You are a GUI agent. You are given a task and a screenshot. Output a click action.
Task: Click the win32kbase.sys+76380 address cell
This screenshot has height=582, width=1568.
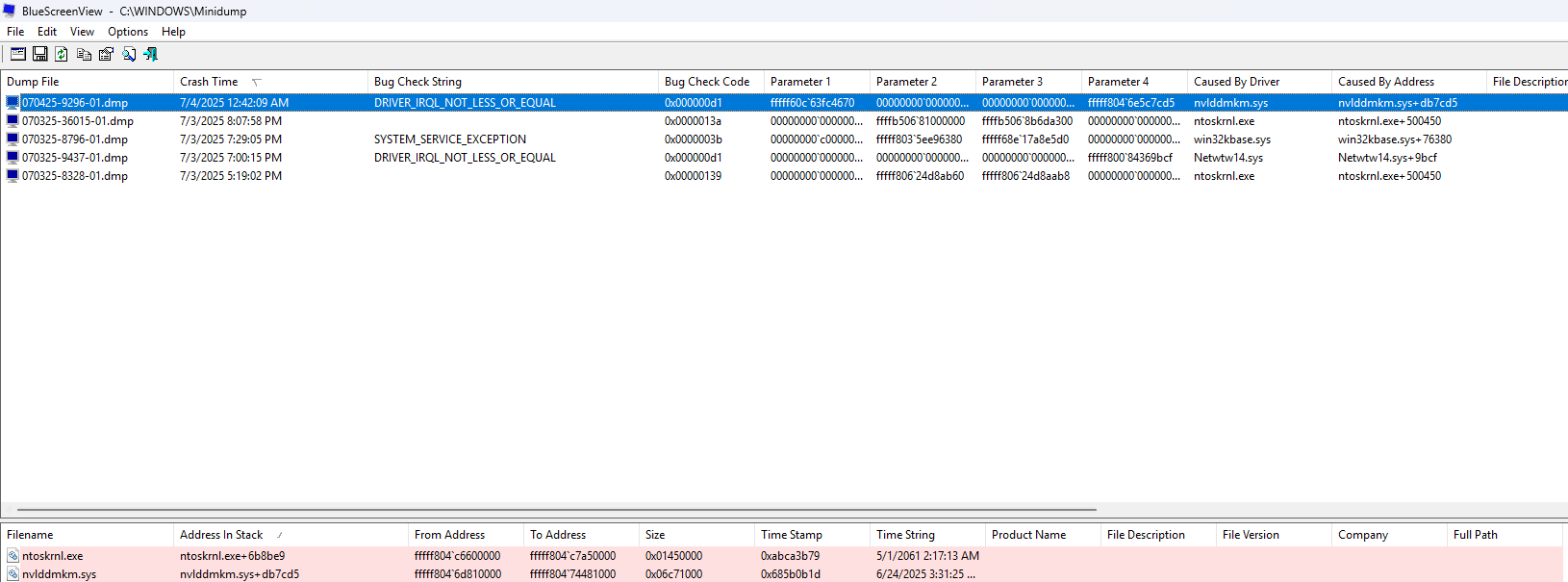1395,139
